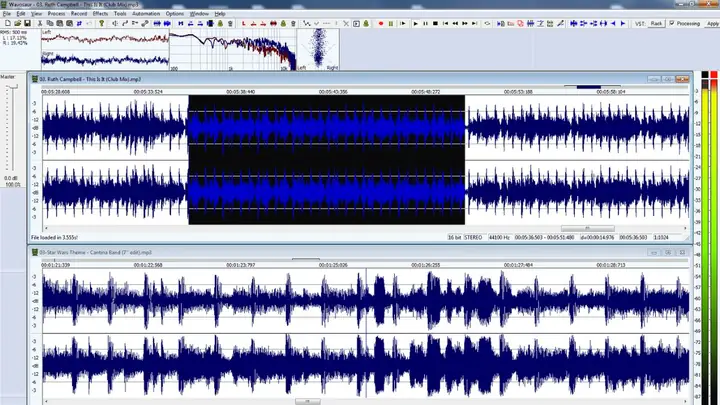Click the horizontal scrollbar of Ruth Campbell track

[365, 228]
